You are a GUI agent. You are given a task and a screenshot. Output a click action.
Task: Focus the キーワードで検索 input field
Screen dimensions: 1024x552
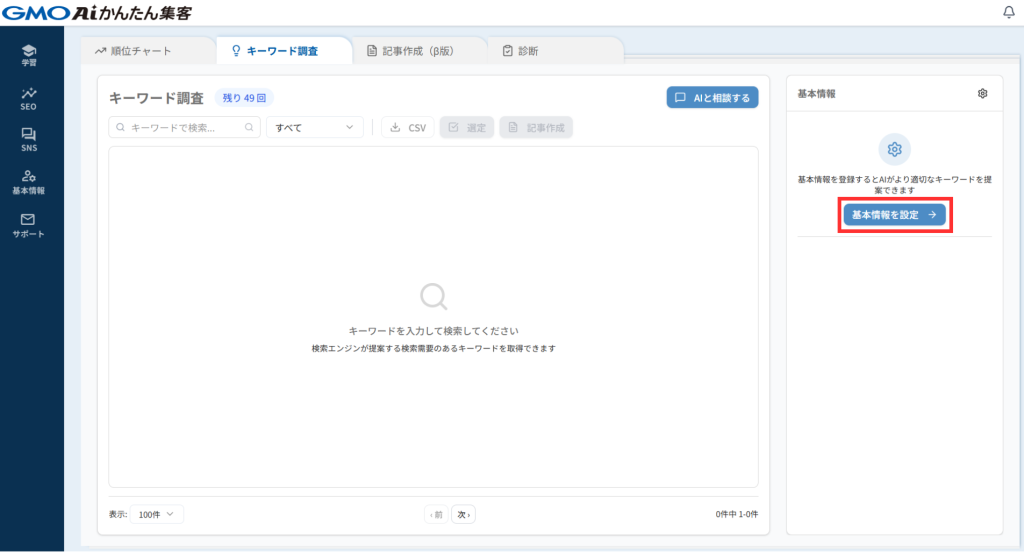pyautogui.click(x=180, y=128)
